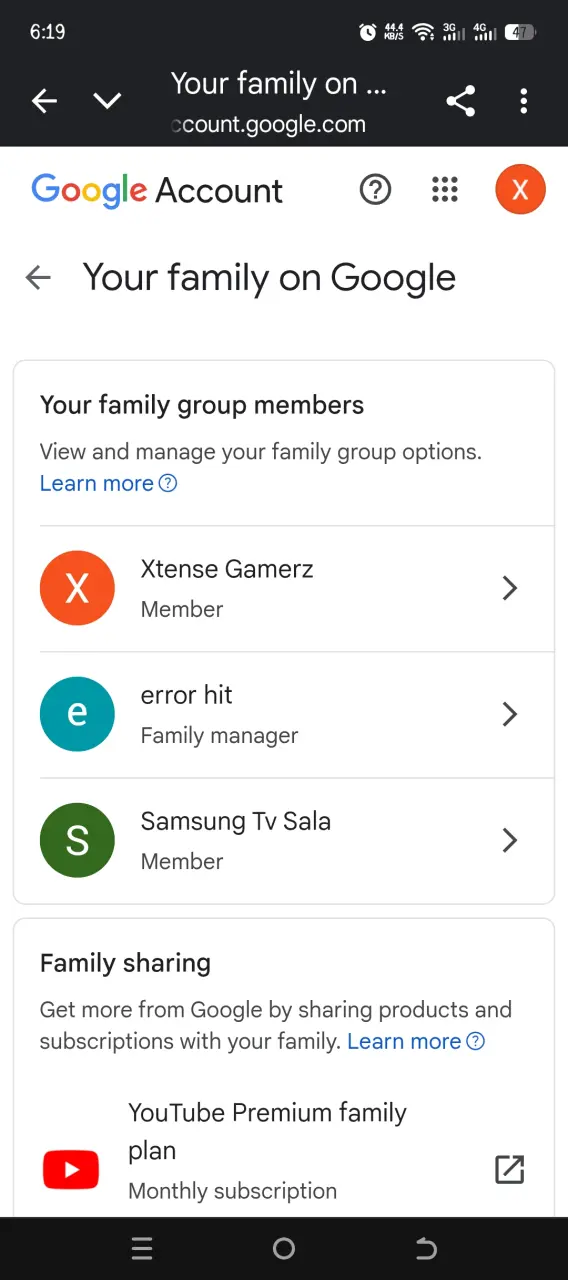
Task: Expand Xtense Gamerz chevron arrow
Action: (x=509, y=588)
